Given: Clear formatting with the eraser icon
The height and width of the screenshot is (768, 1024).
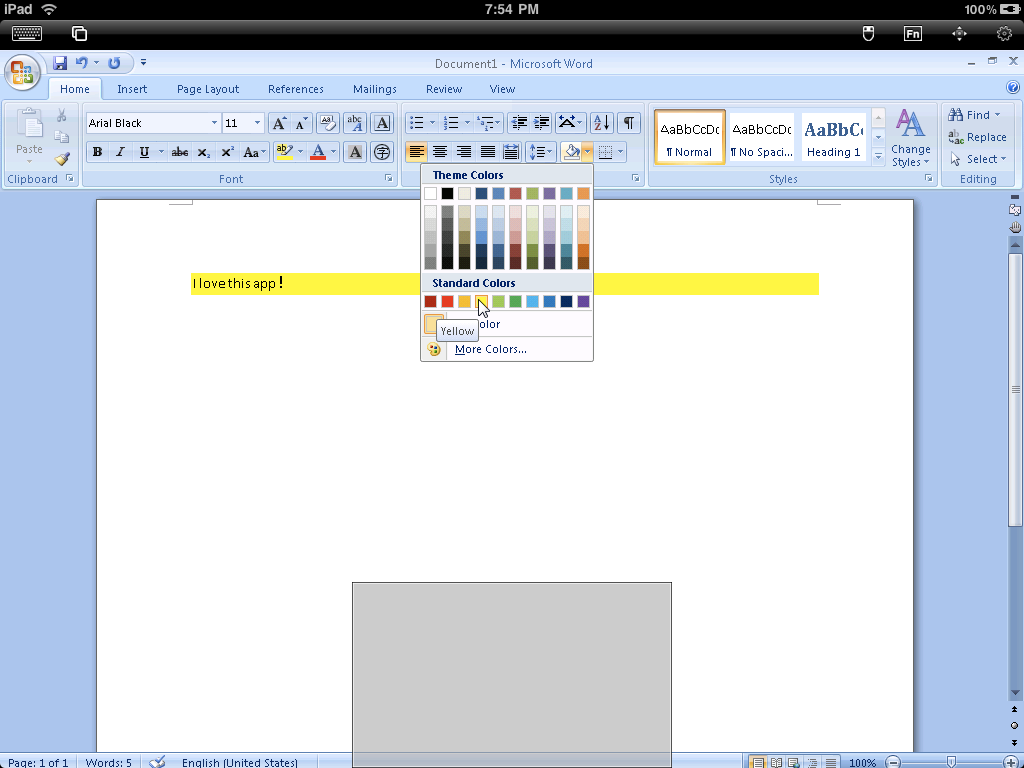Looking at the screenshot, I should click(328, 123).
